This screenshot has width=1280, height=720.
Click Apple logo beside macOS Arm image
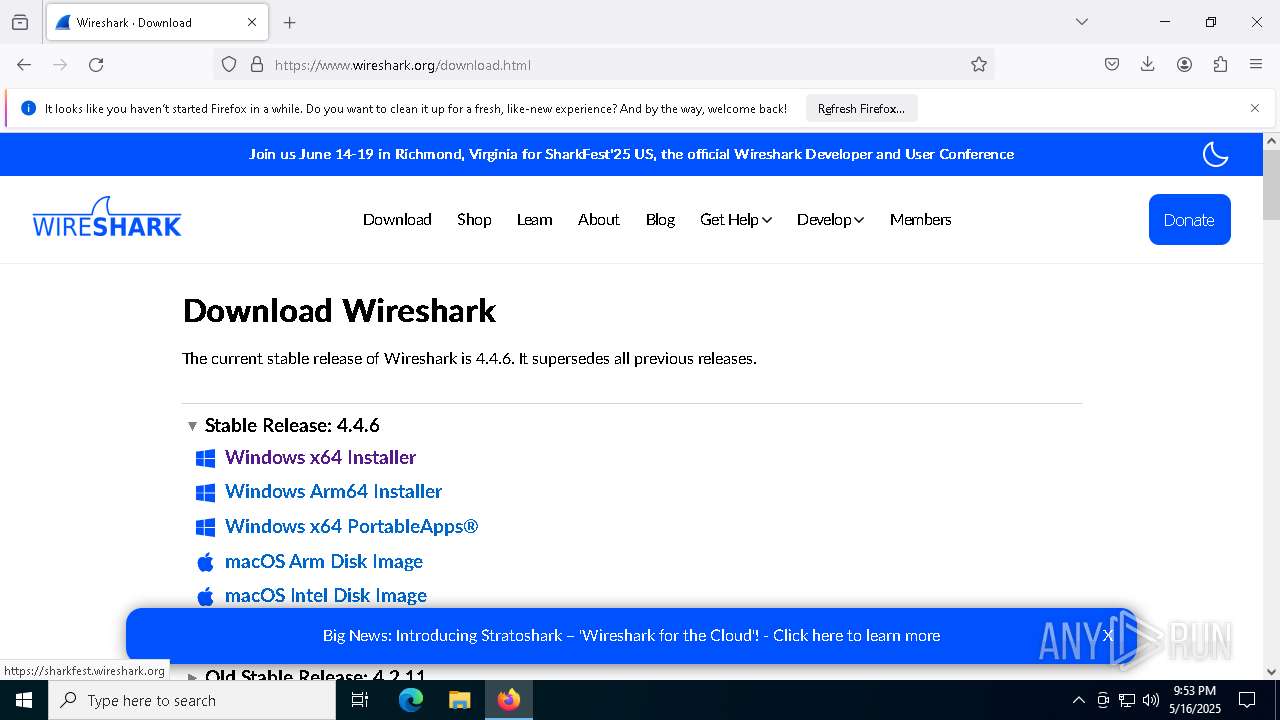tap(205, 561)
